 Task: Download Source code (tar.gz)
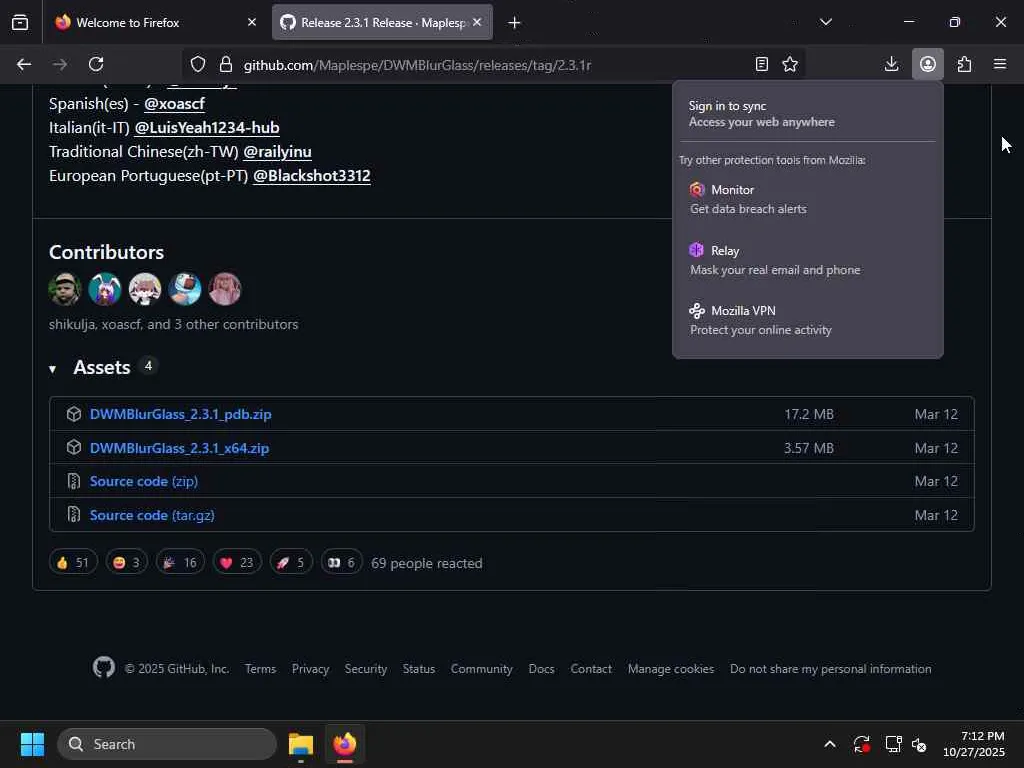[152, 515]
